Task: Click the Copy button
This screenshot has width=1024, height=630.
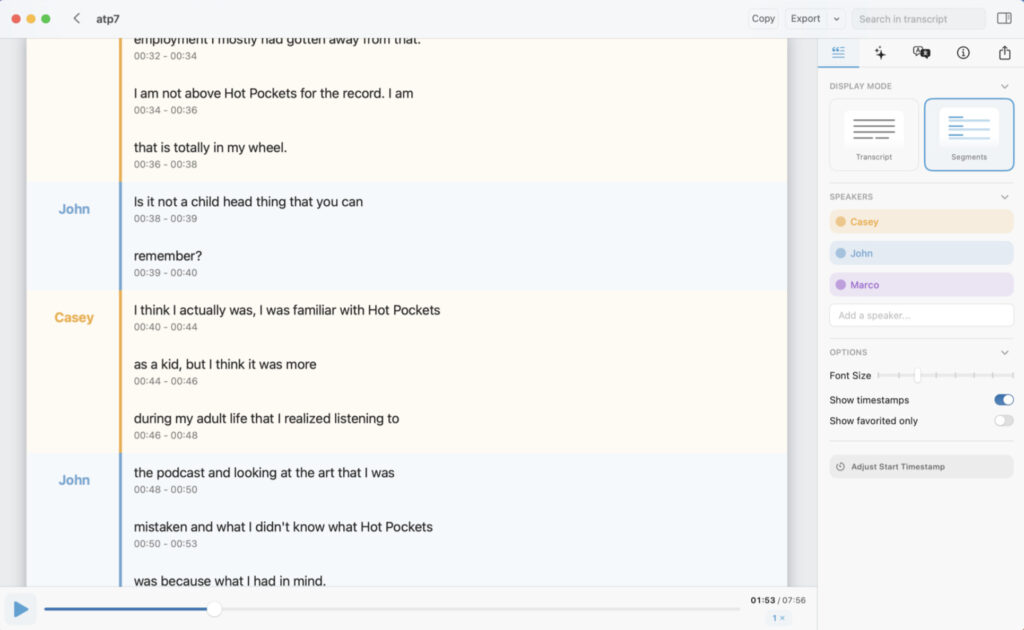Action: point(763,18)
